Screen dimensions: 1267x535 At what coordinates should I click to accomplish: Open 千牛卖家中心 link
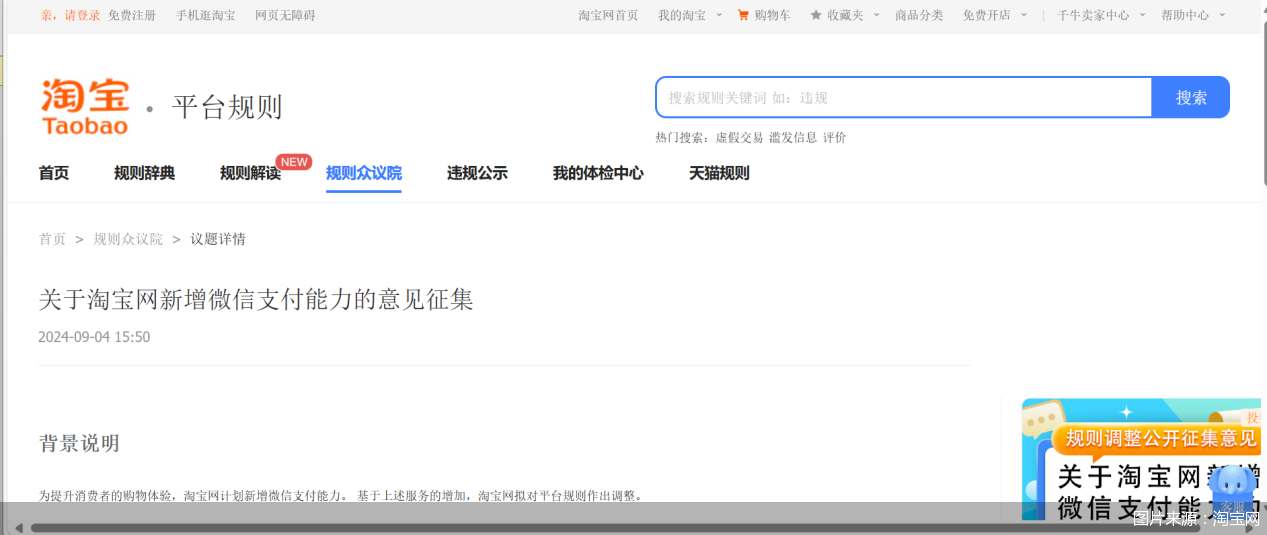pyautogui.click(x=1094, y=15)
